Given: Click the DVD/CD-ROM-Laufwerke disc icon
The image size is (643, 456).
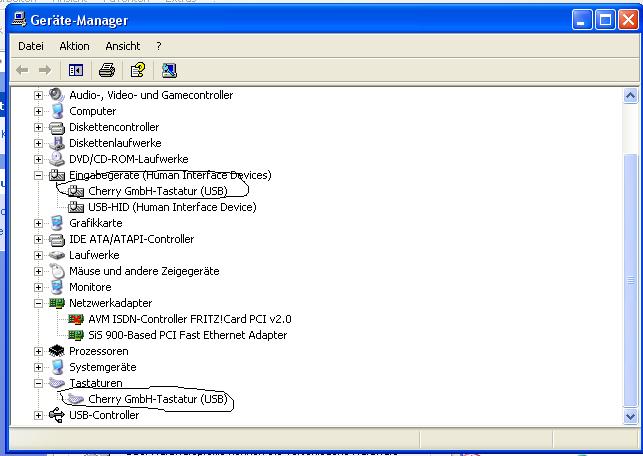Looking at the screenshot, I should (x=57, y=159).
